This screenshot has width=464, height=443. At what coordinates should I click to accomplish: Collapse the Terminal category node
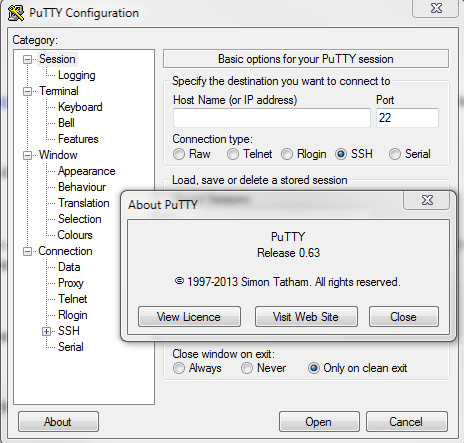27,91
